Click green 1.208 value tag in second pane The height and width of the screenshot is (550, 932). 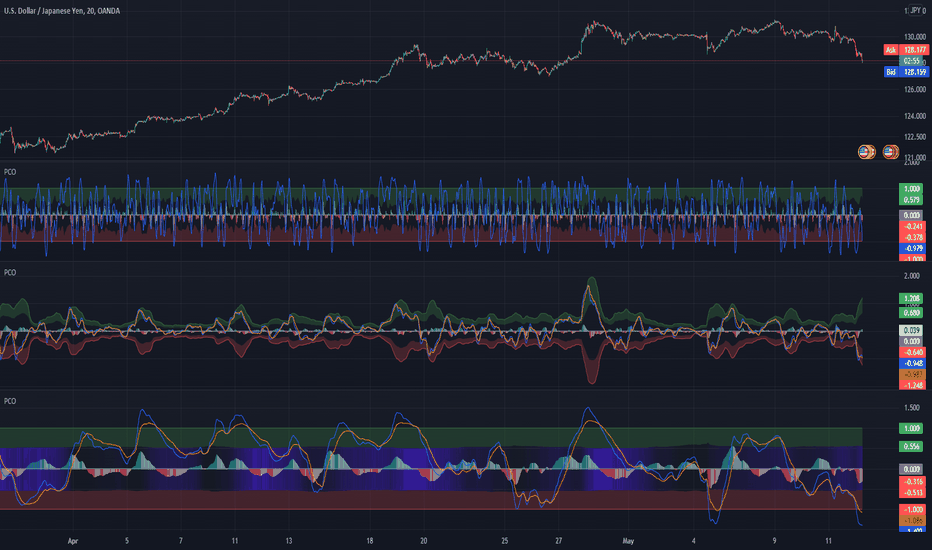pos(912,298)
